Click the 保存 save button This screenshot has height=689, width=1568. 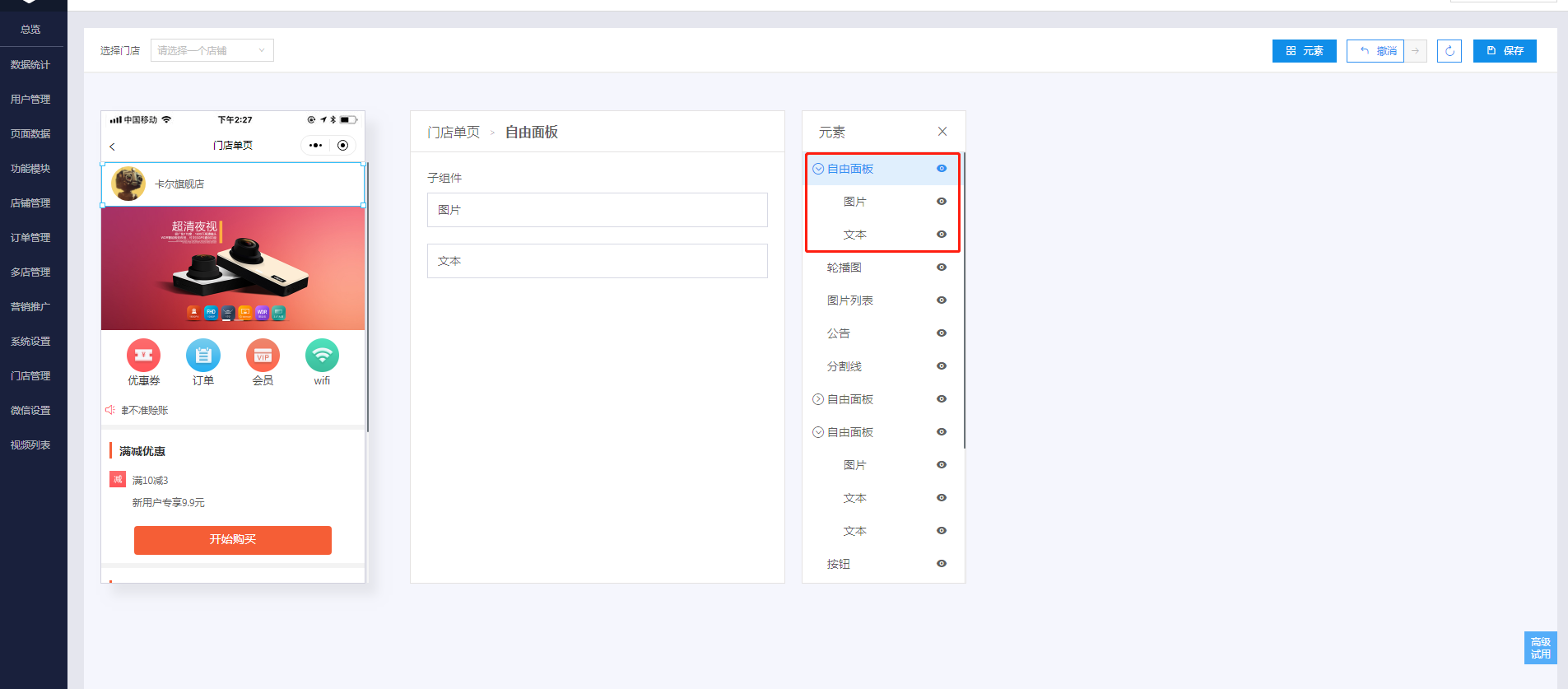click(x=1505, y=51)
